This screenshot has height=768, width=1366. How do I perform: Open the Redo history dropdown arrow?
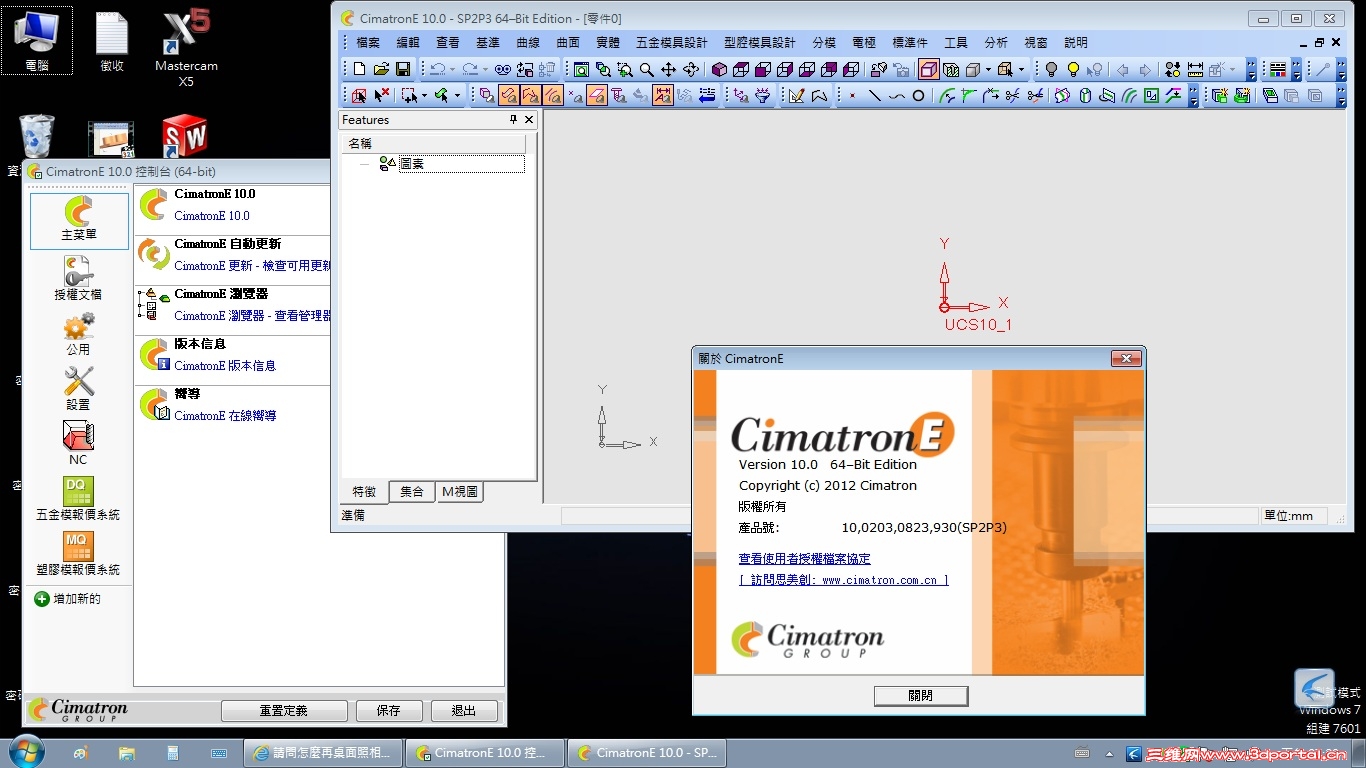485,69
